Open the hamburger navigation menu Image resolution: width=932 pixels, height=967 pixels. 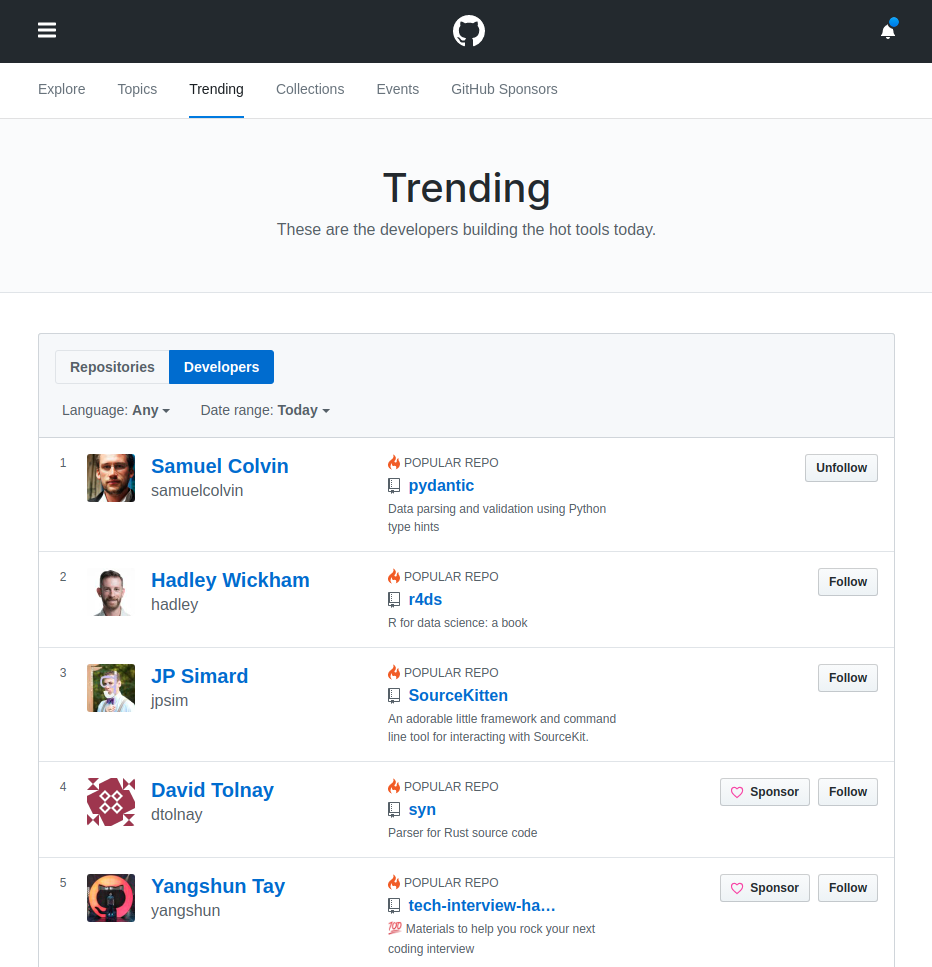[47, 30]
